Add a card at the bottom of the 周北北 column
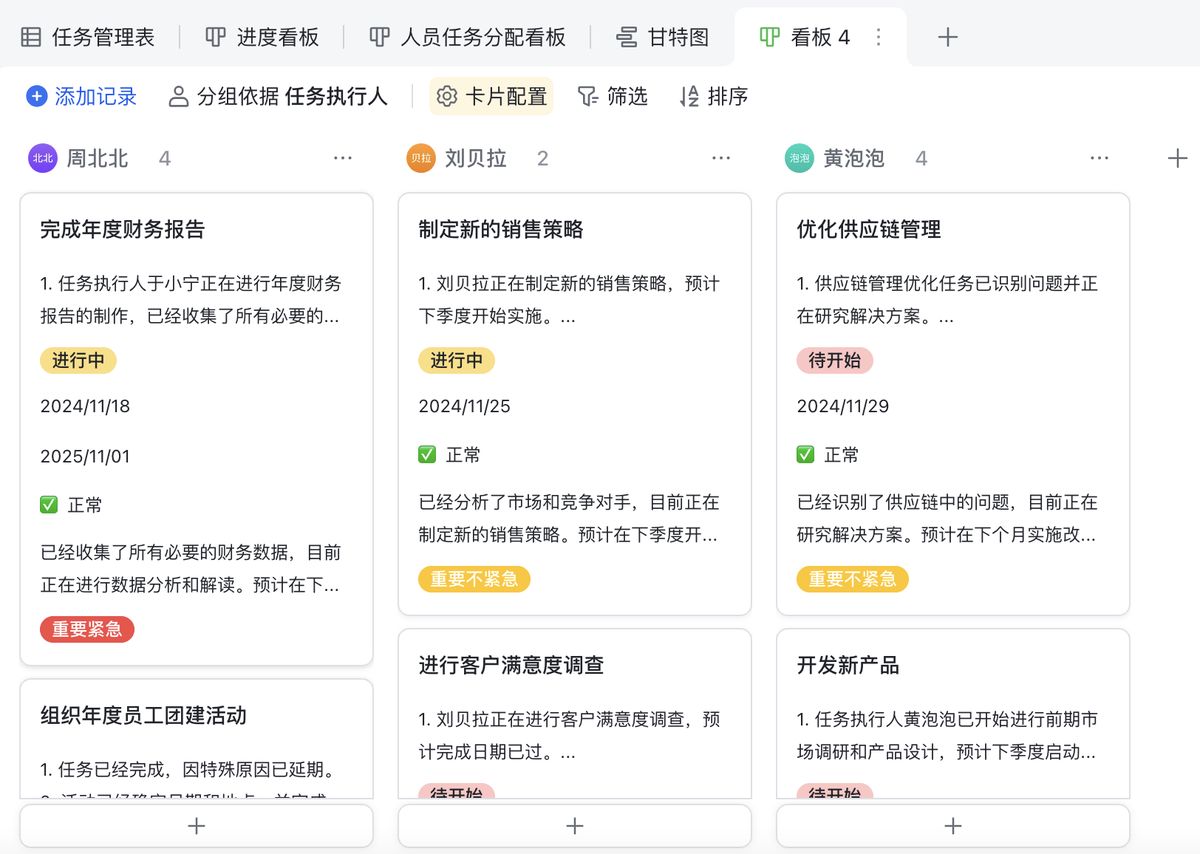 pyautogui.click(x=196, y=826)
